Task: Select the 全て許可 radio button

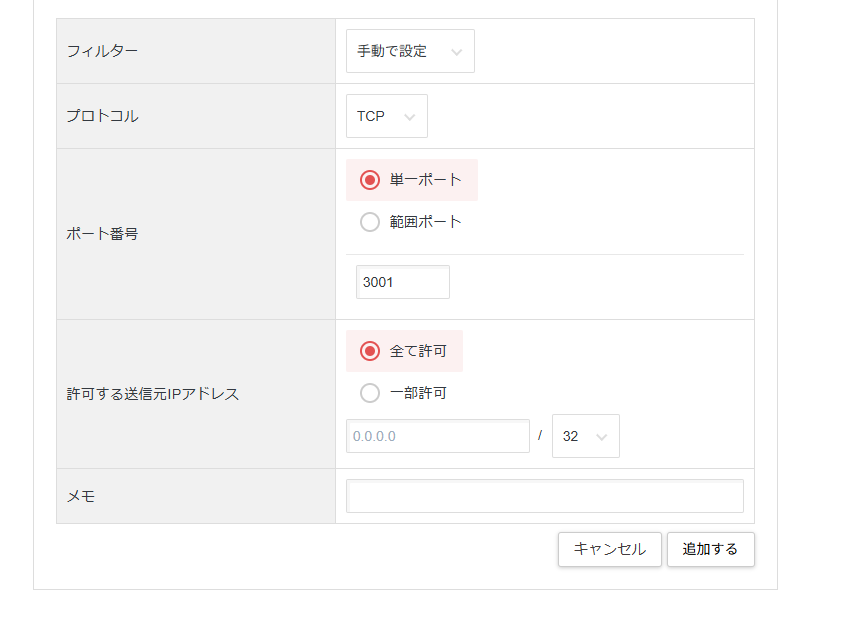Action: point(370,351)
